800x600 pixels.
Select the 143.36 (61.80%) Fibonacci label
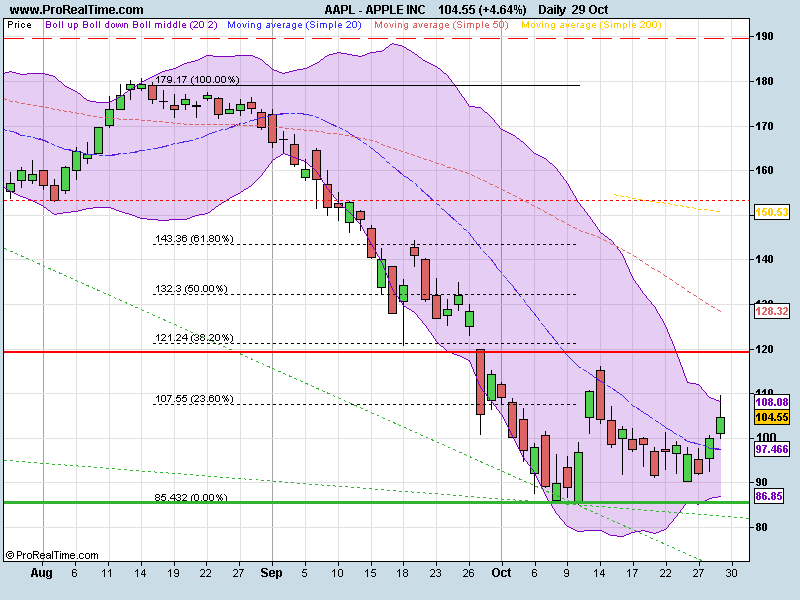[x=194, y=238]
